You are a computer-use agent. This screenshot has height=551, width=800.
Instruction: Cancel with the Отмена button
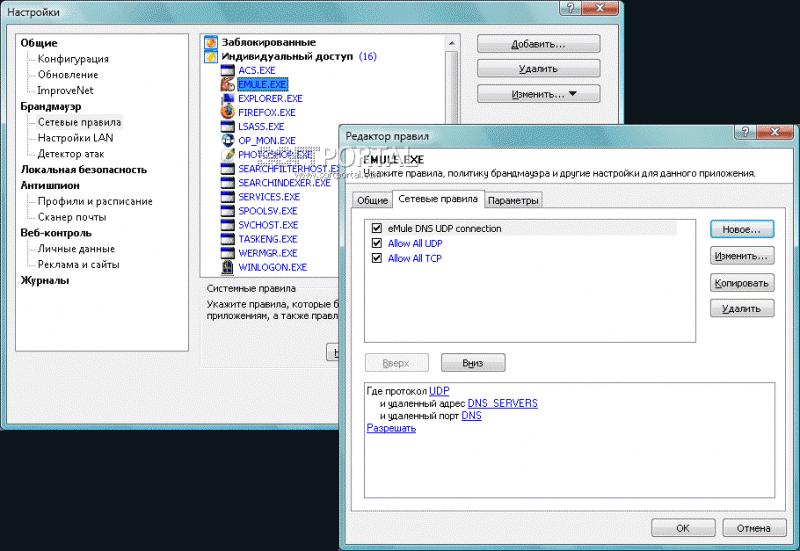(x=754, y=528)
